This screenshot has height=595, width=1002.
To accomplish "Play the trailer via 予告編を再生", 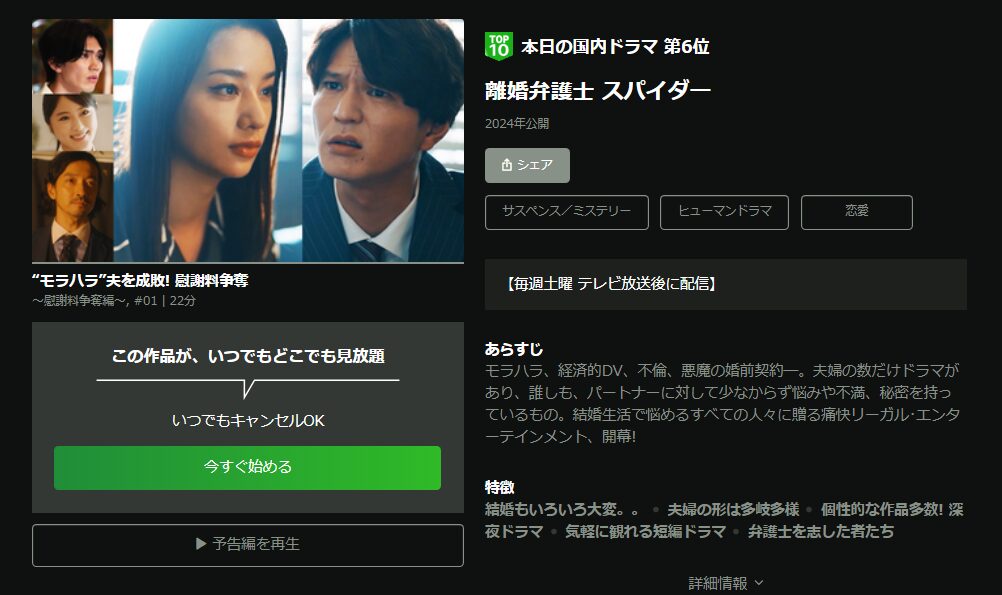I will point(248,545).
